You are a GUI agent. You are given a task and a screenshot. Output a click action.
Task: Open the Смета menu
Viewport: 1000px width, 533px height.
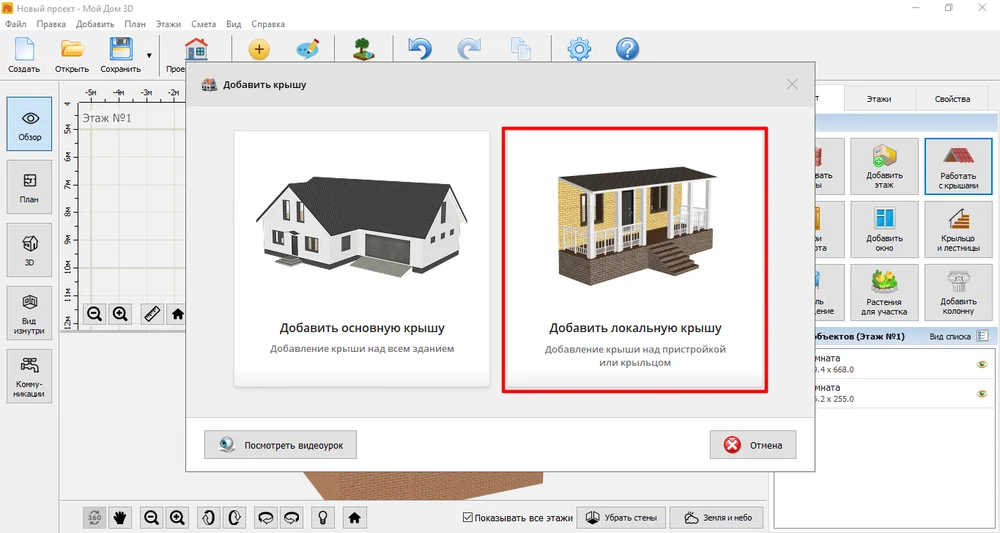point(203,24)
